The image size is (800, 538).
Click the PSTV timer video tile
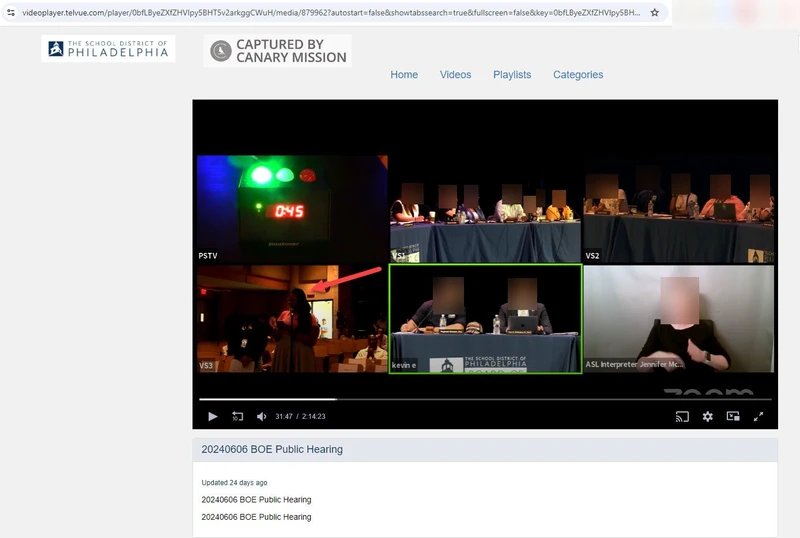(290, 208)
